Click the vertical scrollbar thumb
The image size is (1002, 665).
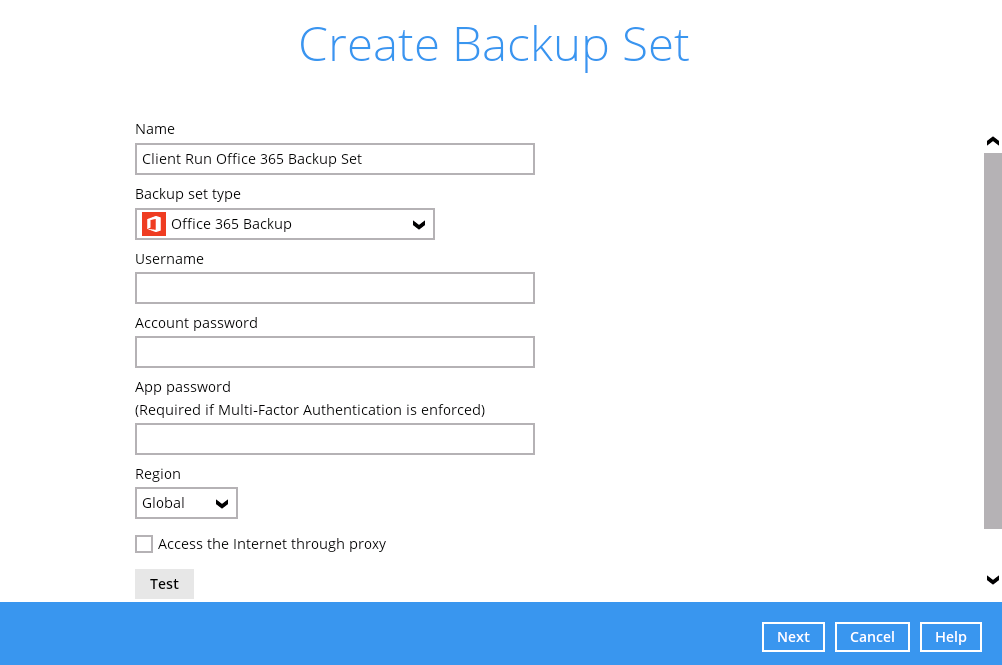(x=992, y=340)
